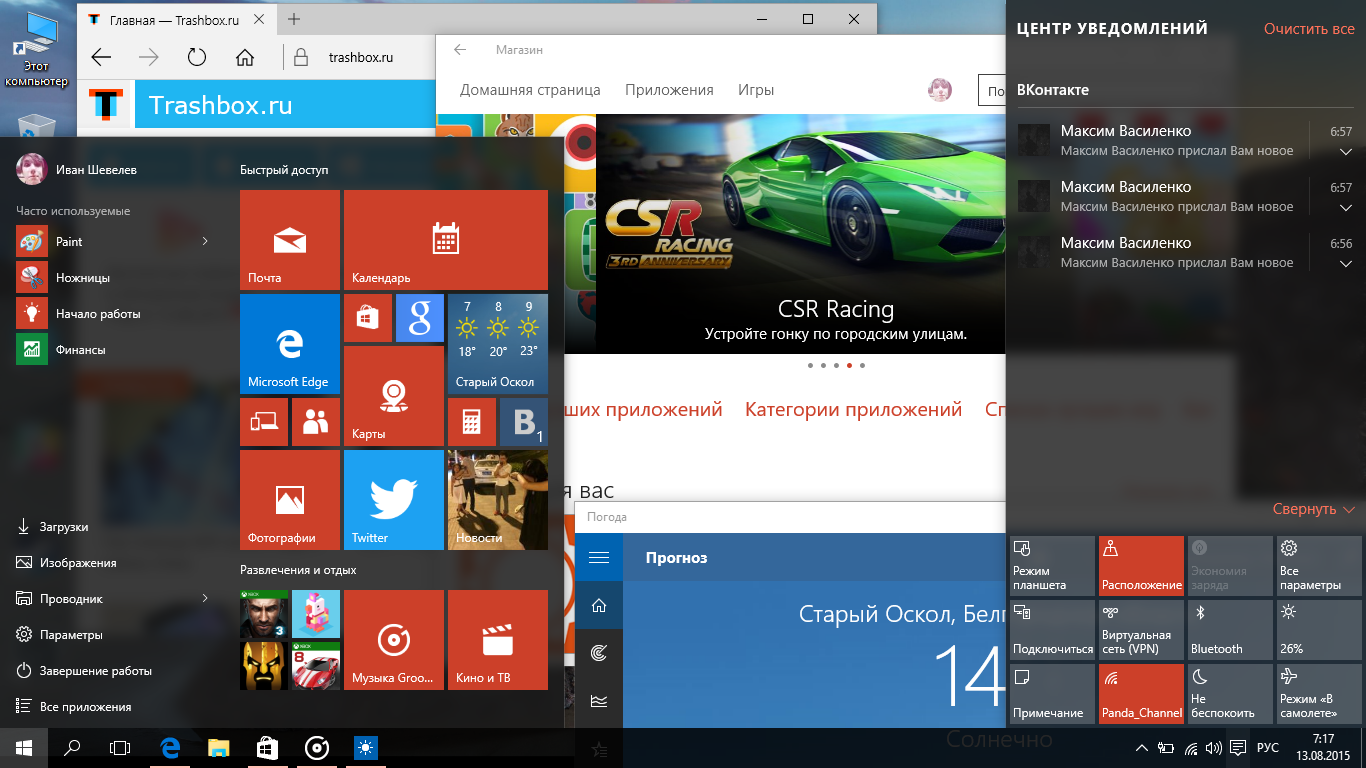
Task: Change brightness via the 26% tile
Action: [1320, 629]
